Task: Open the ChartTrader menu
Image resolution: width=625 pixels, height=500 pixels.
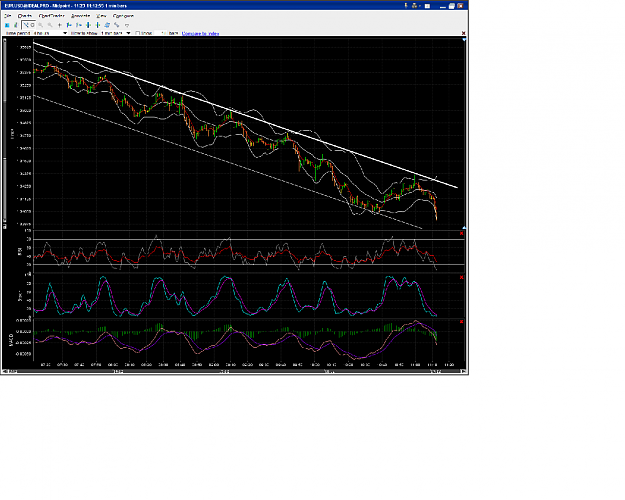Action: coord(51,16)
